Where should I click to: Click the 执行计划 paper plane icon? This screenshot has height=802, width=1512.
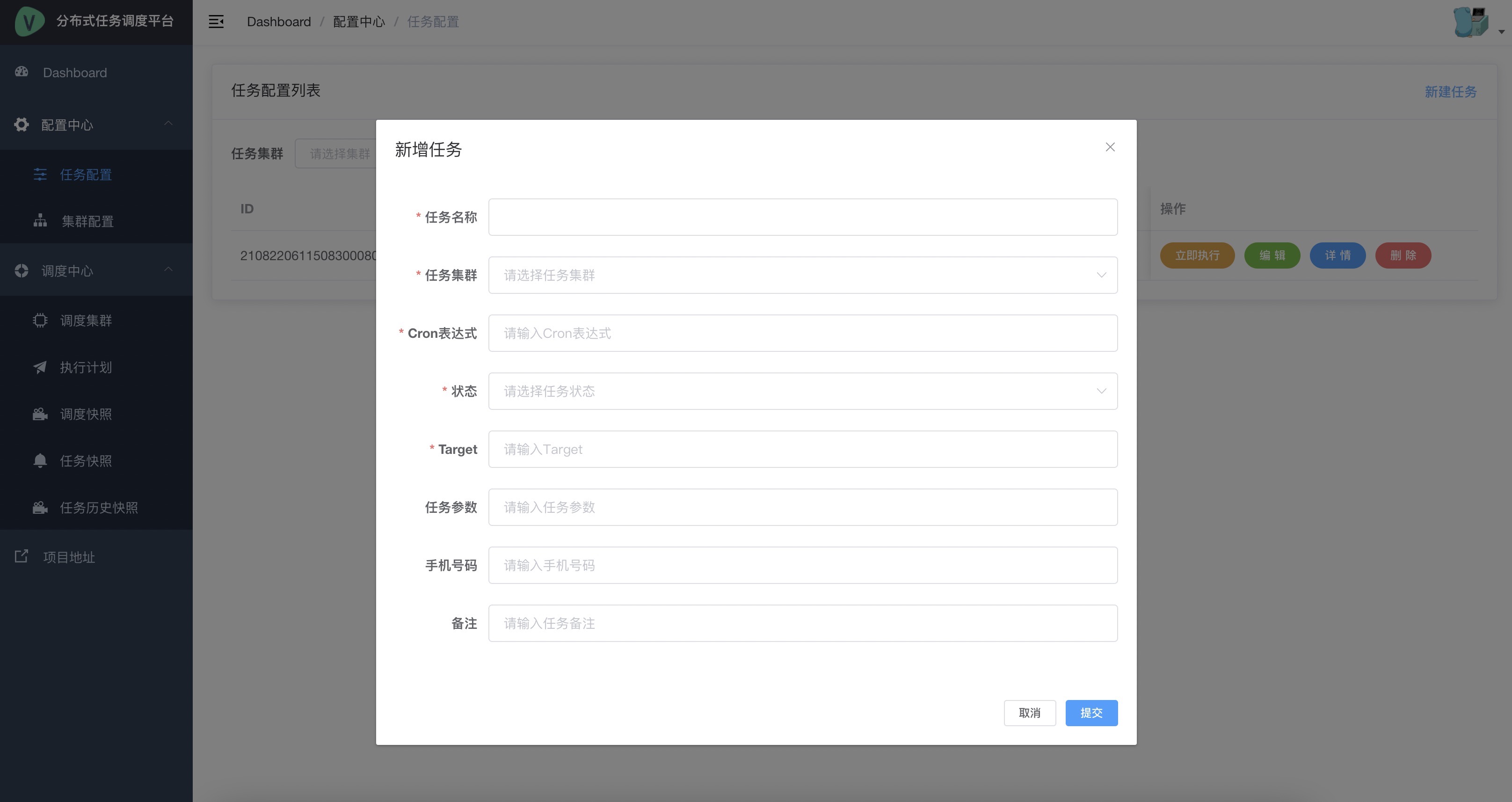[x=40, y=367]
